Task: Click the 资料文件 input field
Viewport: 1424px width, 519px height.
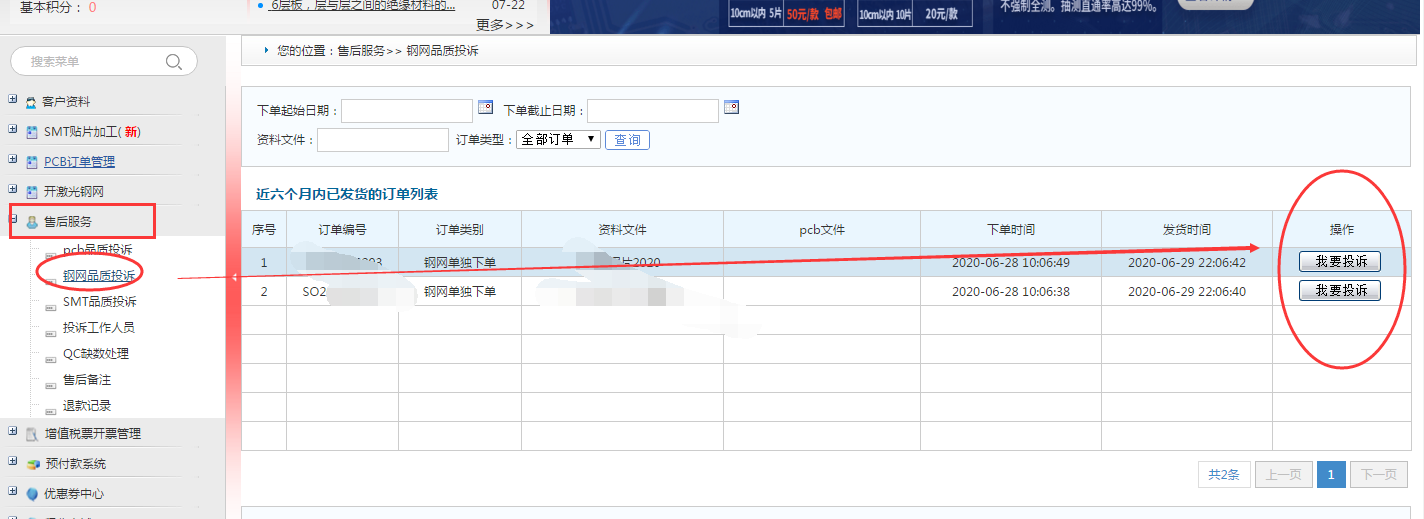Action: [382, 140]
